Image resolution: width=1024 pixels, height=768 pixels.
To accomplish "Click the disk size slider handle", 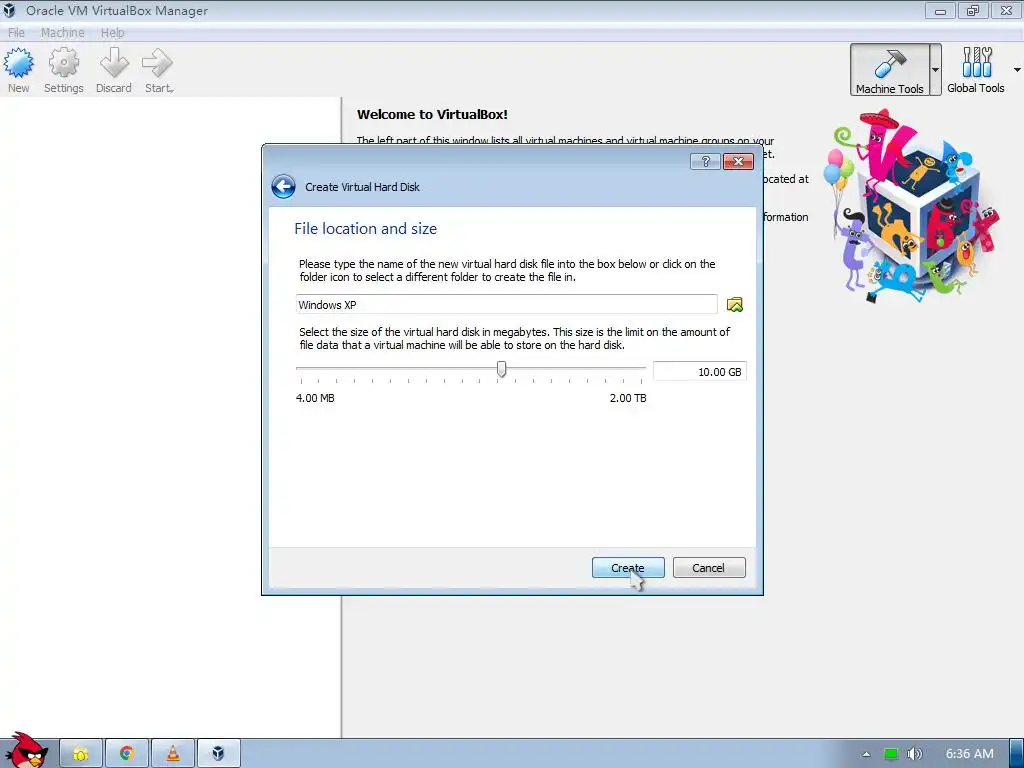I will 502,369.
